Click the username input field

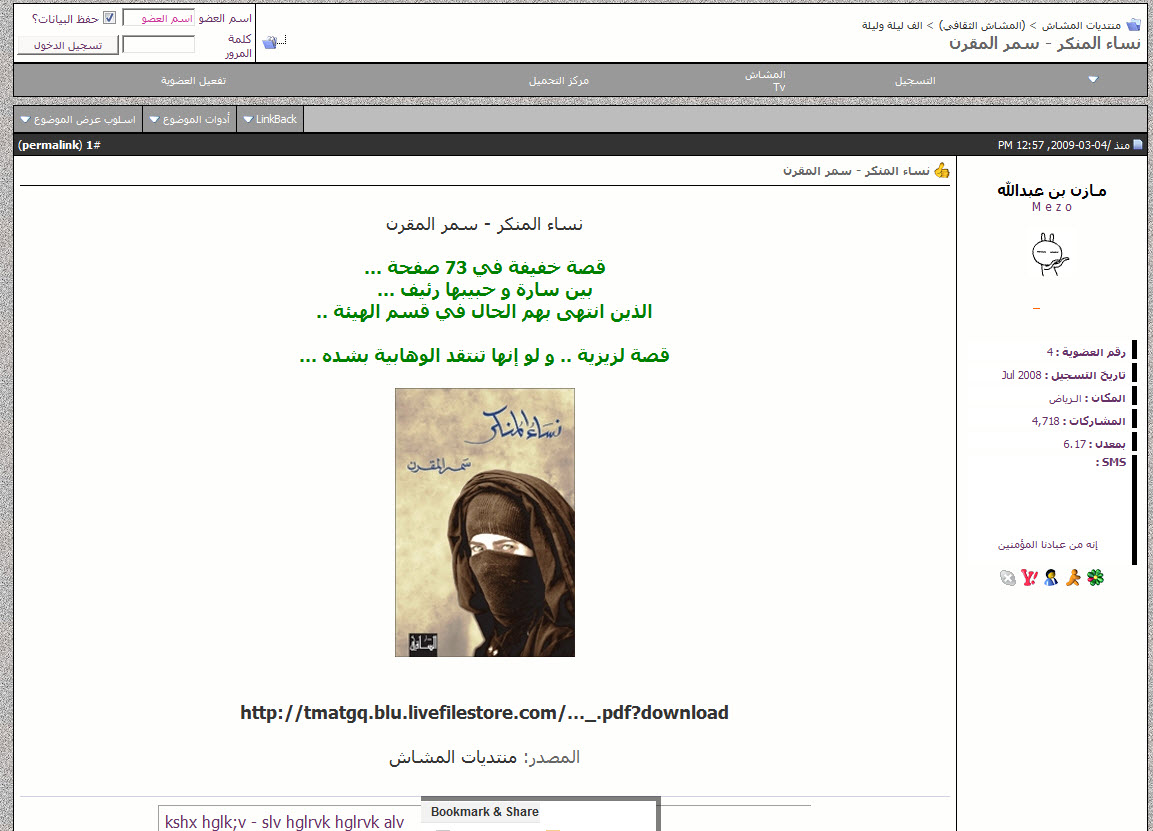tap(158, 18)
